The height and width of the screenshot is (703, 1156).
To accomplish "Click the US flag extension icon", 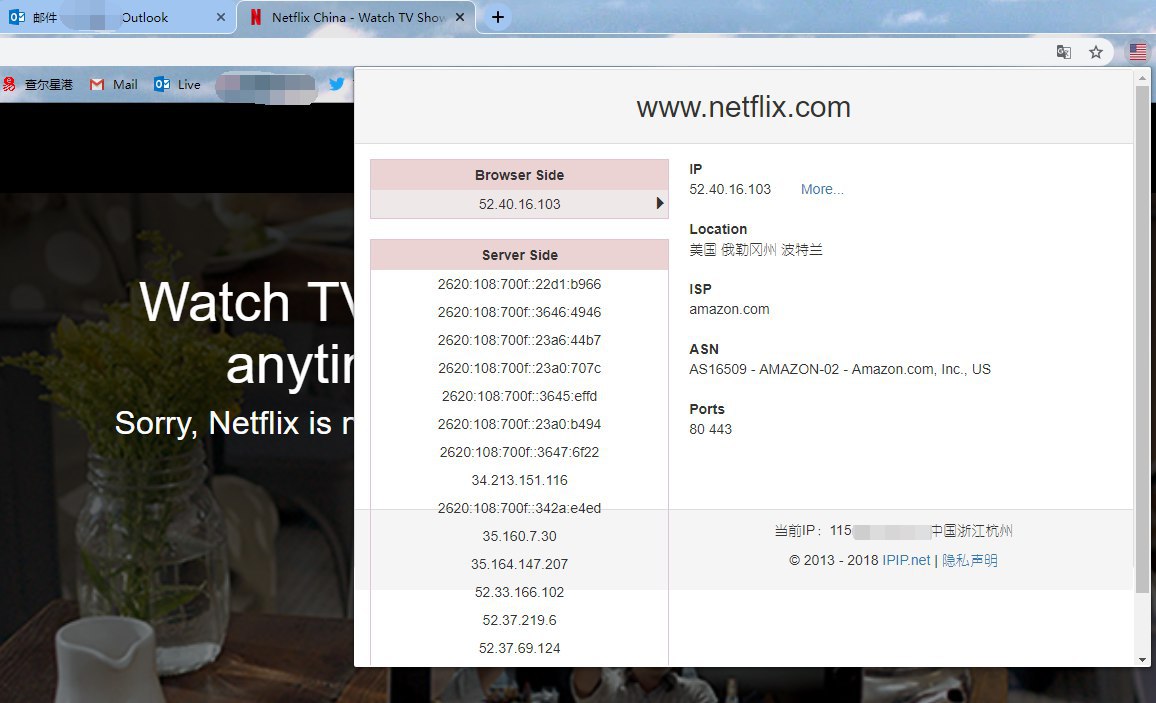I will click(1138, 52).
